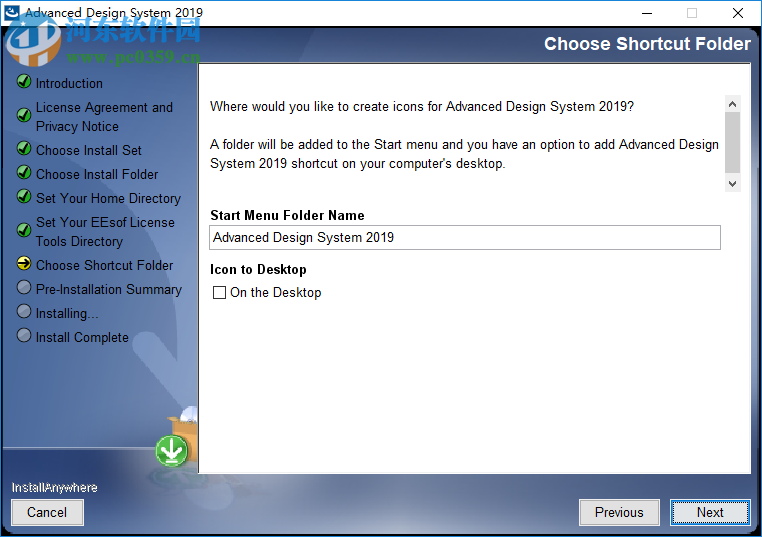This screenshot has width=762, height=537.
Task: Select the License Agreement and Privacy Notice label
Action: pos(104,117)
